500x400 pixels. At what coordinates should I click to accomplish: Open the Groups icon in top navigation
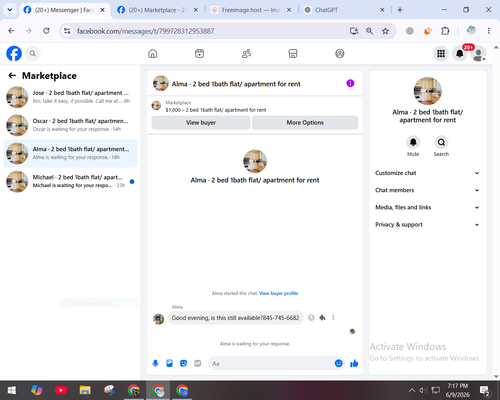click(340, 53)
